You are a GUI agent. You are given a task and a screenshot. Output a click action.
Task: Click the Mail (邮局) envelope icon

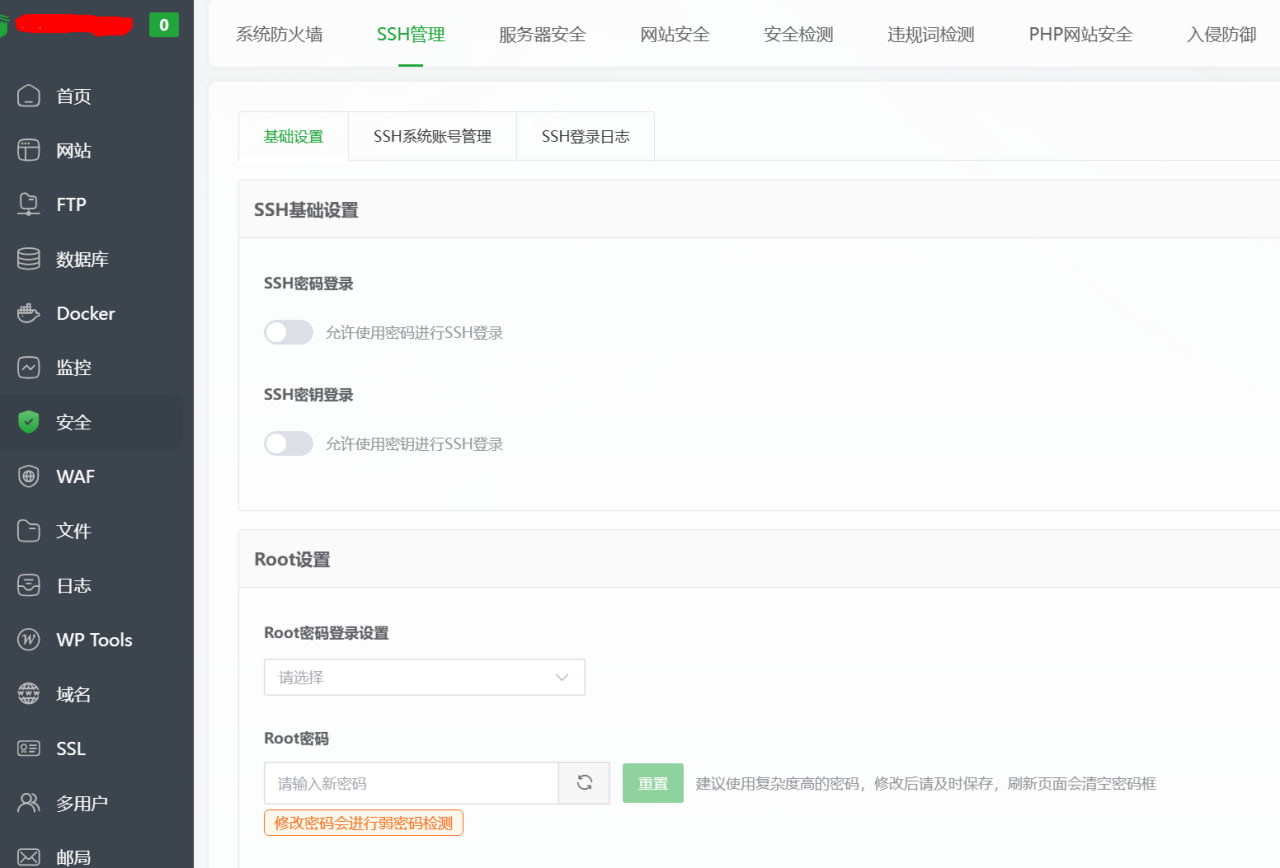(x=29, y=857)
